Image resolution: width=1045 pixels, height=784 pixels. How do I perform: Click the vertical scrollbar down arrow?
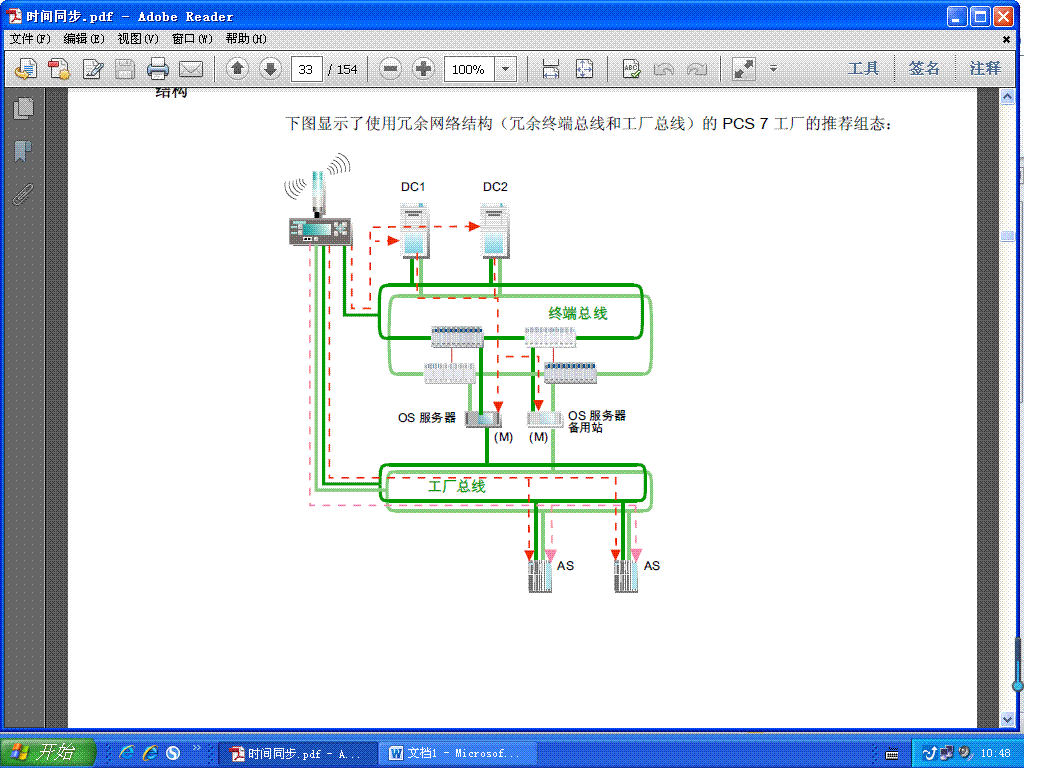coord(1007,720)
